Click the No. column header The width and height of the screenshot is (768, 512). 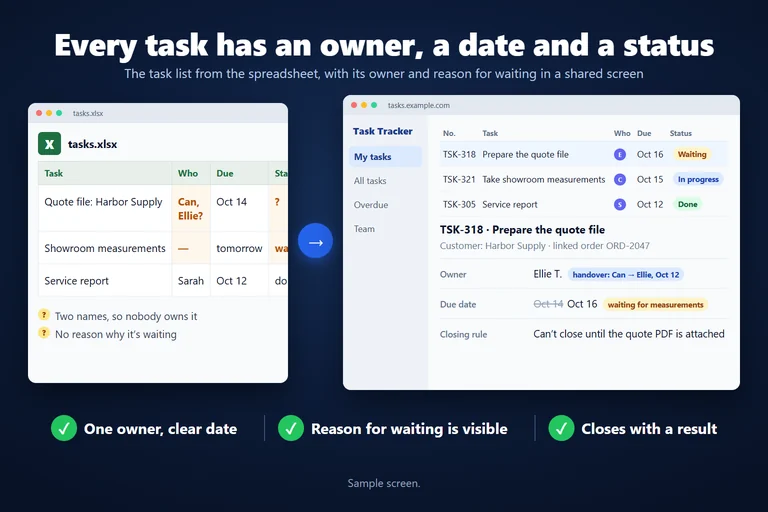(x=449, y=133)
